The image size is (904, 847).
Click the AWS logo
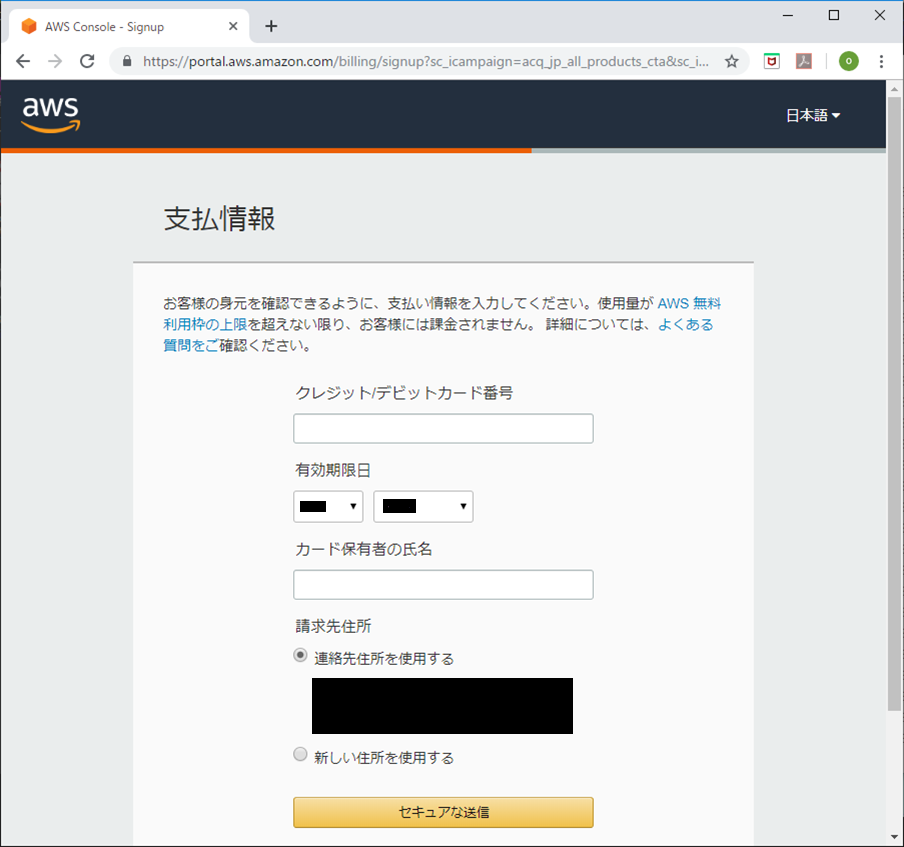[x=51, y=114]
